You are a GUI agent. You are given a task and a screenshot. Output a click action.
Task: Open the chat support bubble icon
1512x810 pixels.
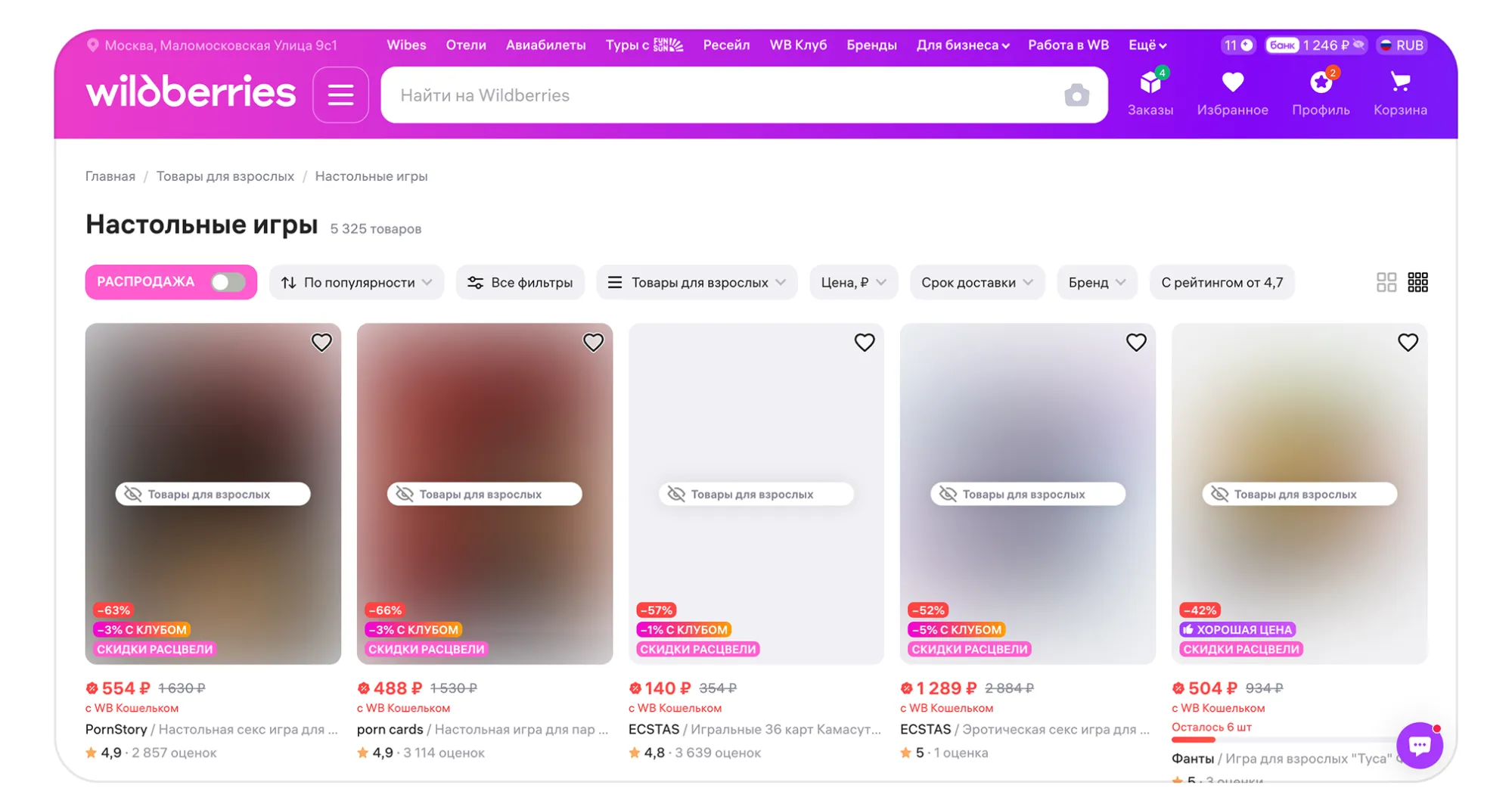1419,745
